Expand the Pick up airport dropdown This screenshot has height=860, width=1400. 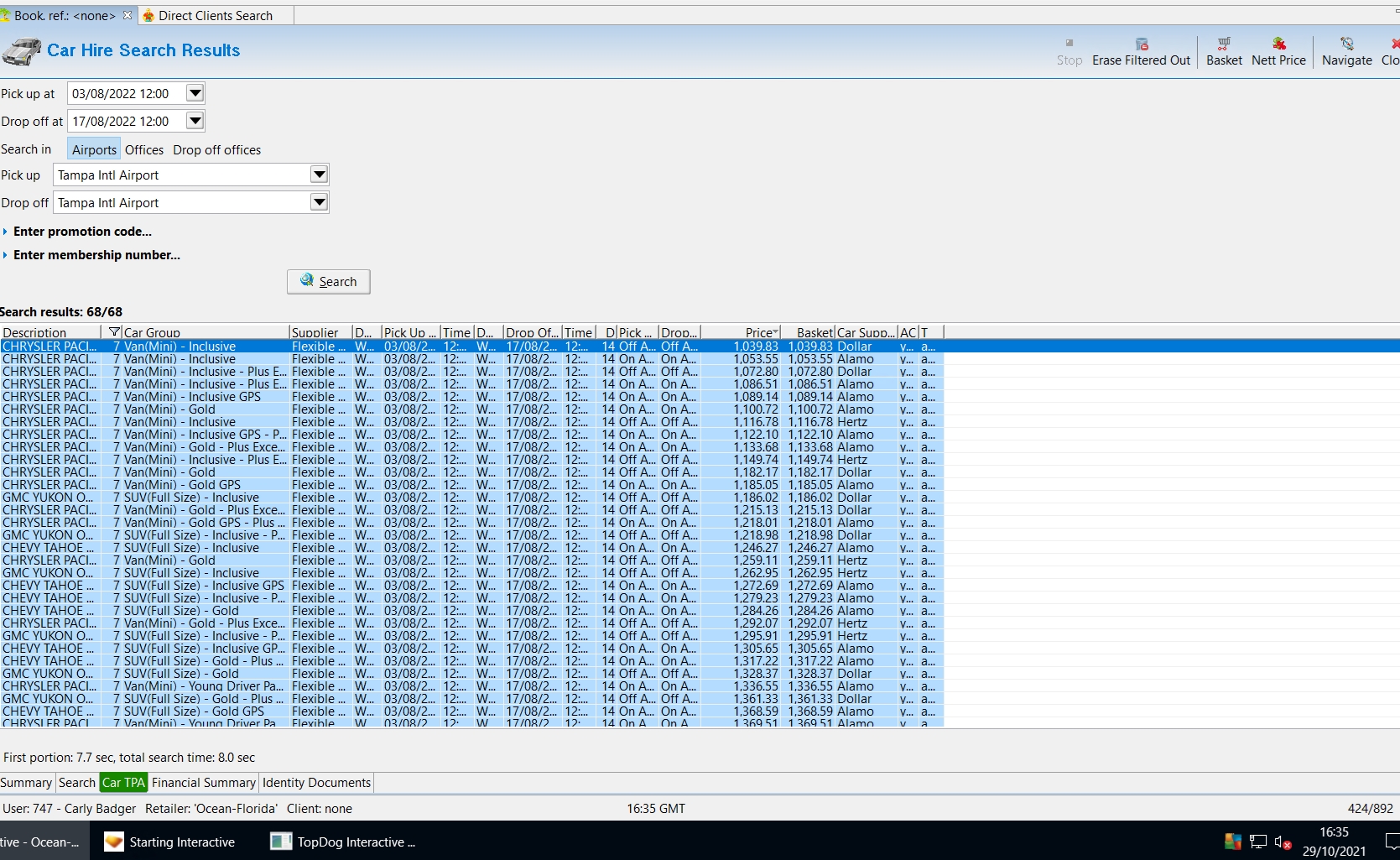click(x=319, y=175)
